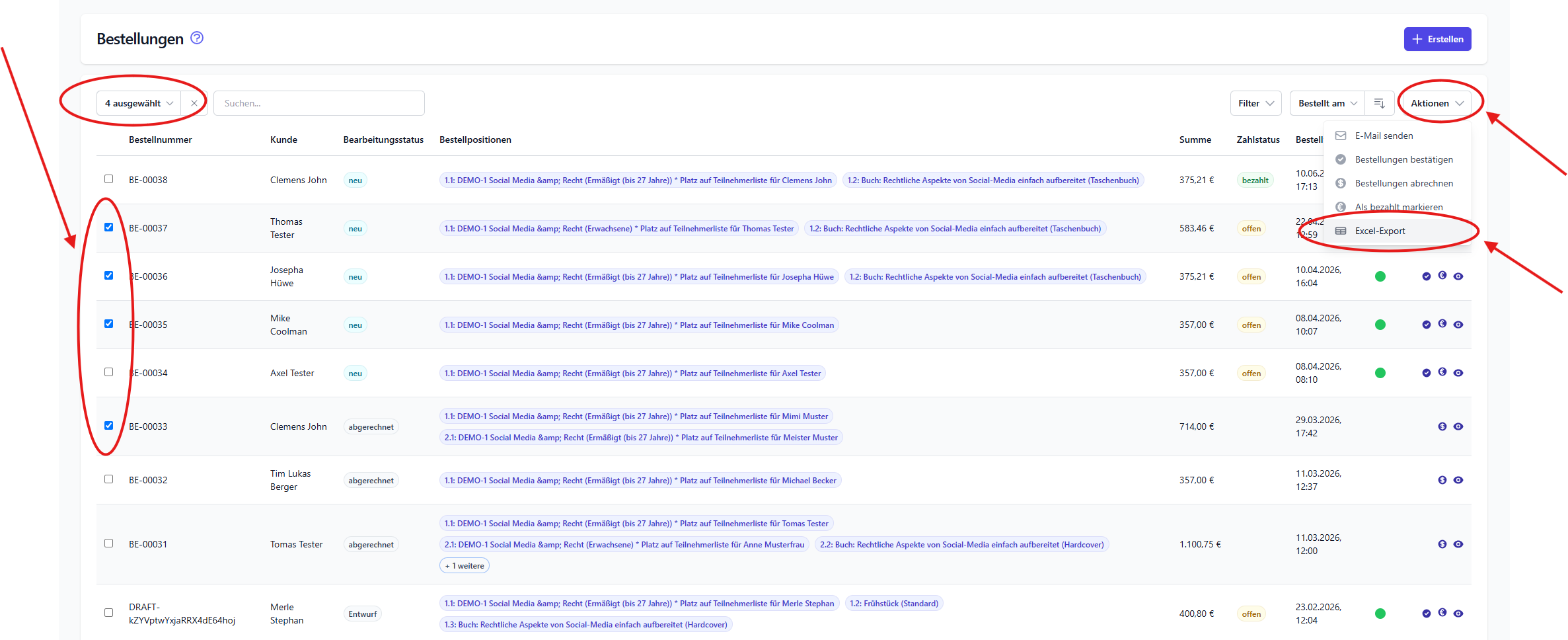Open the position tag for Anne Musterfrau's seat
The height and width of the screenshot is (640, 1568).
click(x=624, y=545)
